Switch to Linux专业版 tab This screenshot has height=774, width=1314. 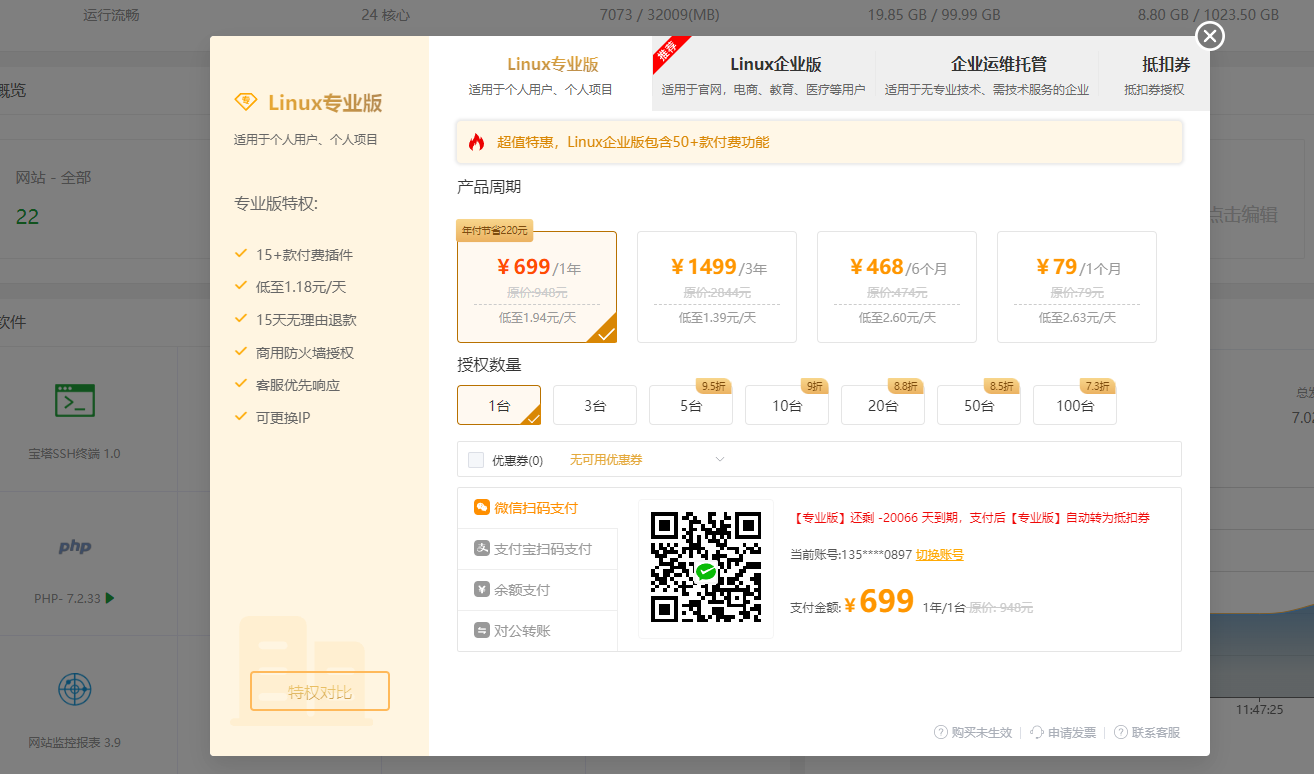(x=541, y=74)
